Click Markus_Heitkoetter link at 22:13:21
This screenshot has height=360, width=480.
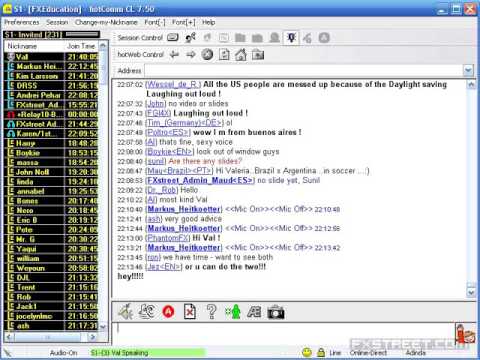tap(184, 248)
